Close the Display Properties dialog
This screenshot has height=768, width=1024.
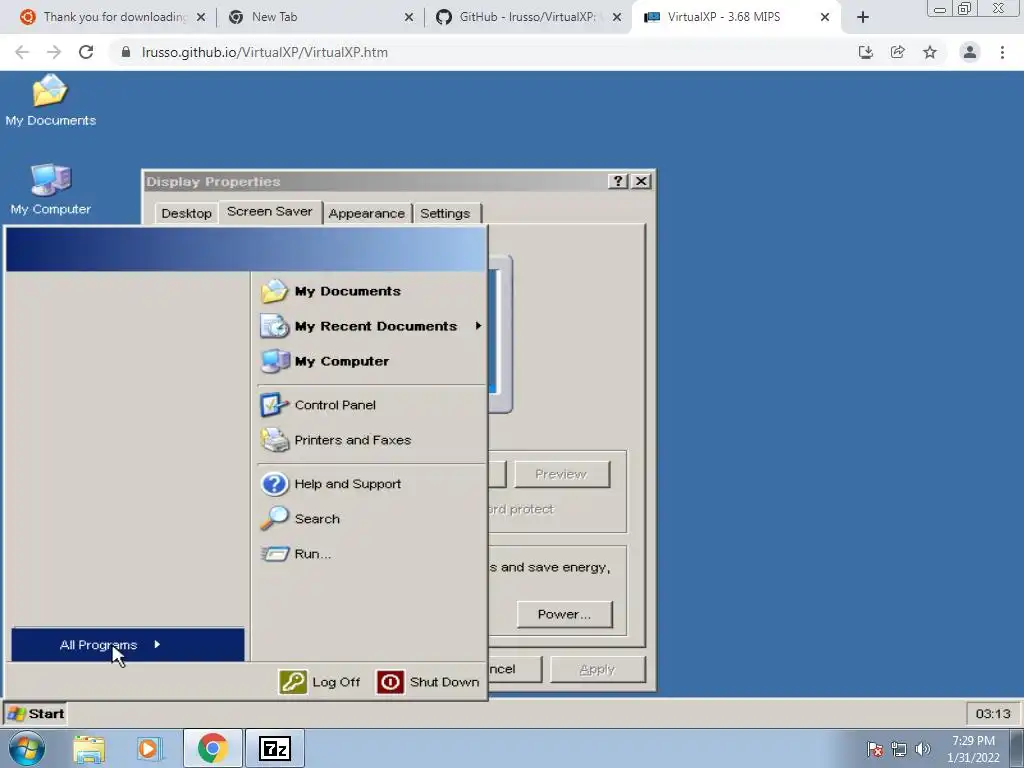click(641, 181)
